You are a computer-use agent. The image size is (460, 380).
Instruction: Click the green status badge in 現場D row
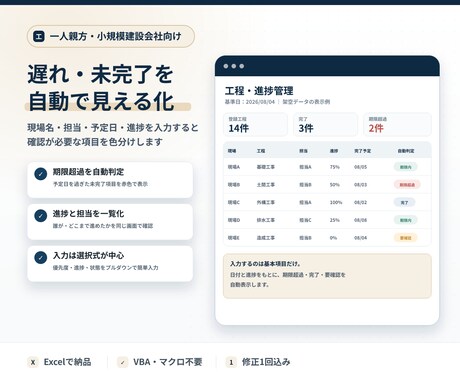pyautogui.click(x=405, y=220)
